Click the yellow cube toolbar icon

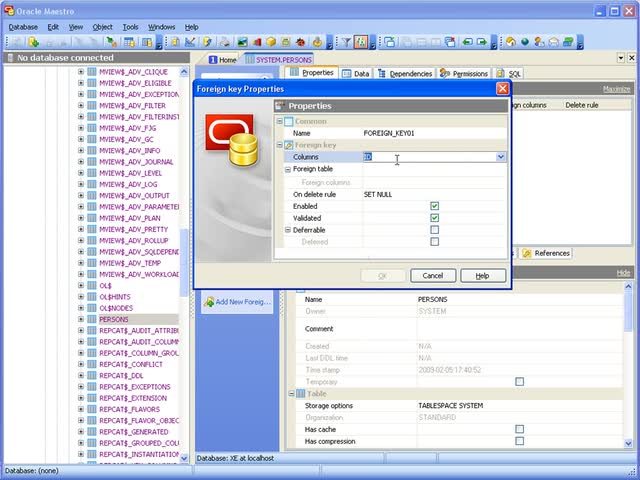[271, 42]
